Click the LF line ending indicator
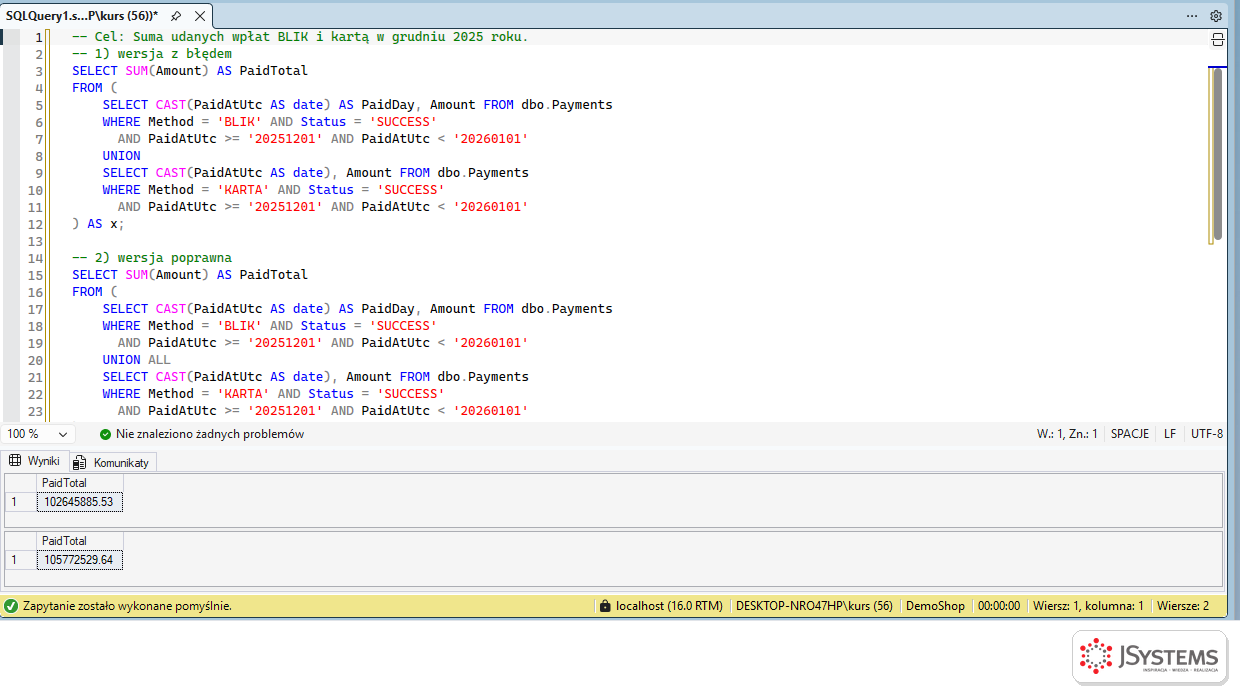This screenshot has height=692, width=1240. click(x=1169, y=435)
